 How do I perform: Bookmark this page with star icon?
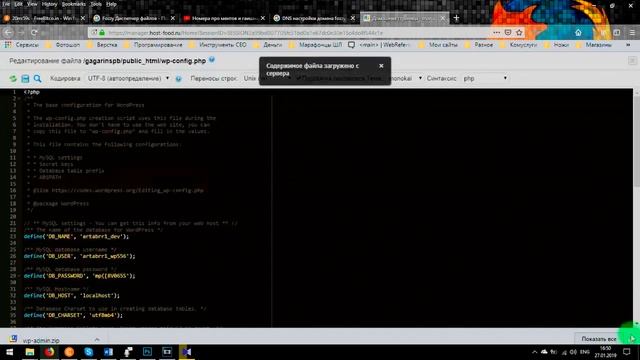(519, 33)
